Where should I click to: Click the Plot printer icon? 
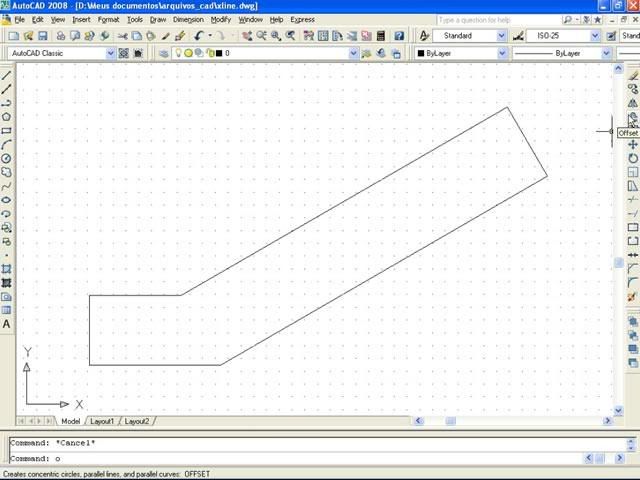[61, 36]
